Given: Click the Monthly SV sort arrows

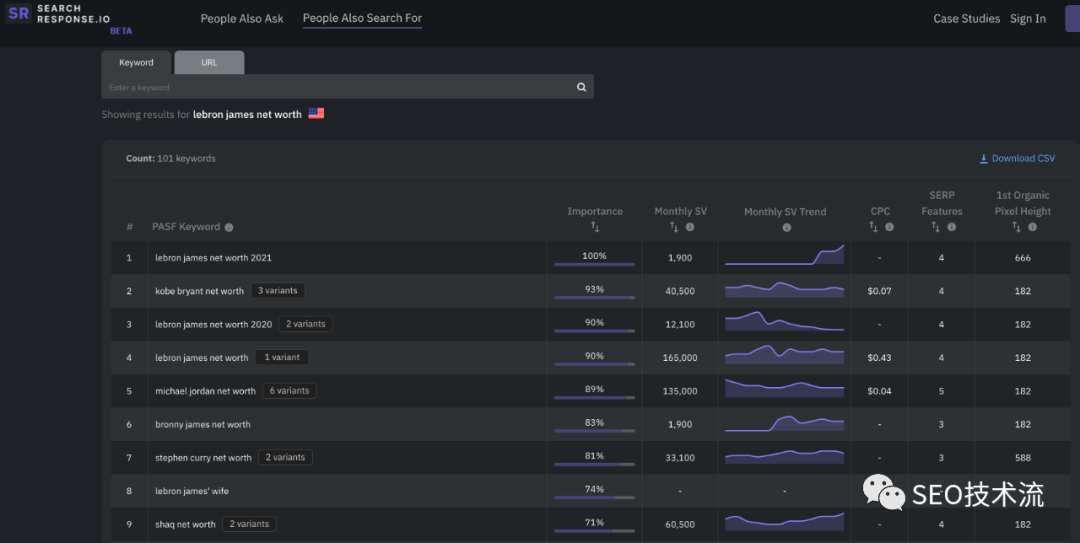Looking at the screenshot, I should (674, 227).
